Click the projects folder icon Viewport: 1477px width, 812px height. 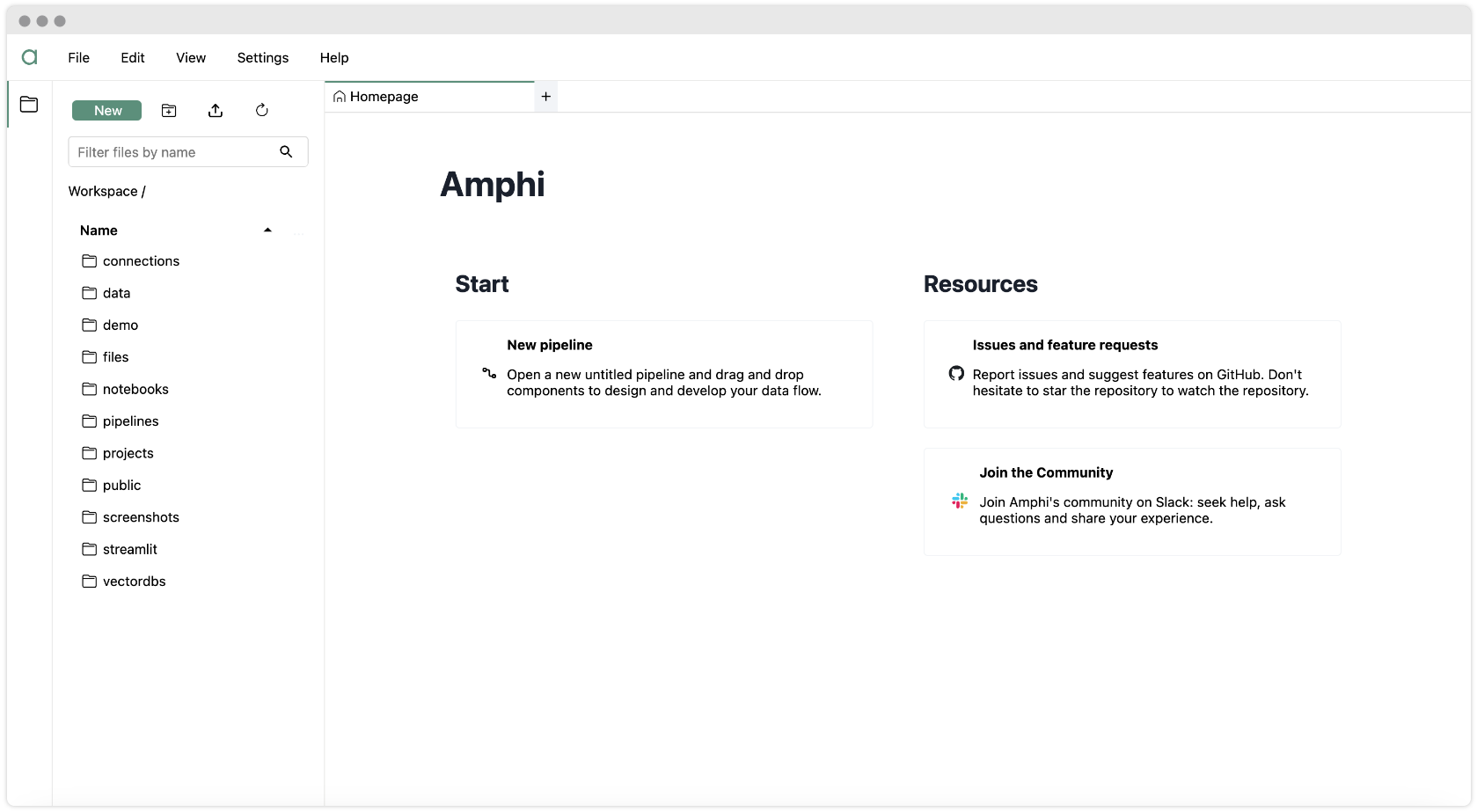coord(89,453)
